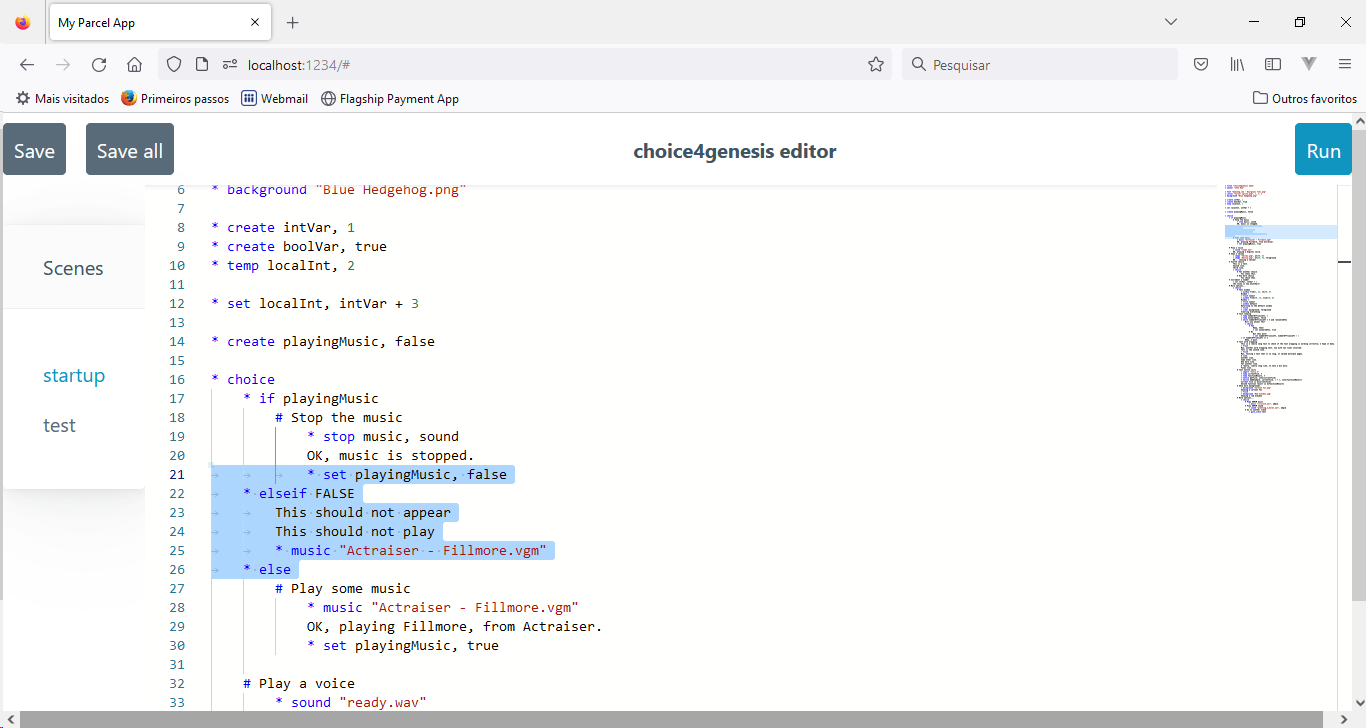Viewport: 1366px width, 728px height.
Task: Click the shield tracking protection icon
Action: pyautogui.click(x=174, y=65)
